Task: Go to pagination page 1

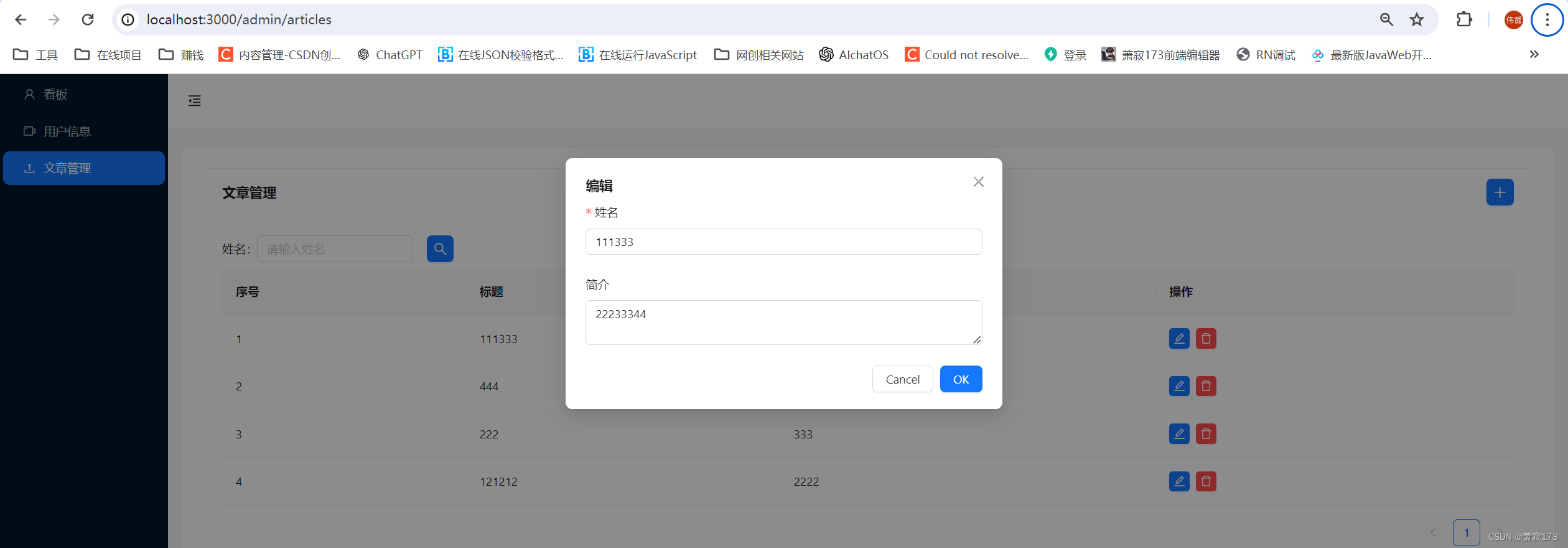Action: [1467, 533]
